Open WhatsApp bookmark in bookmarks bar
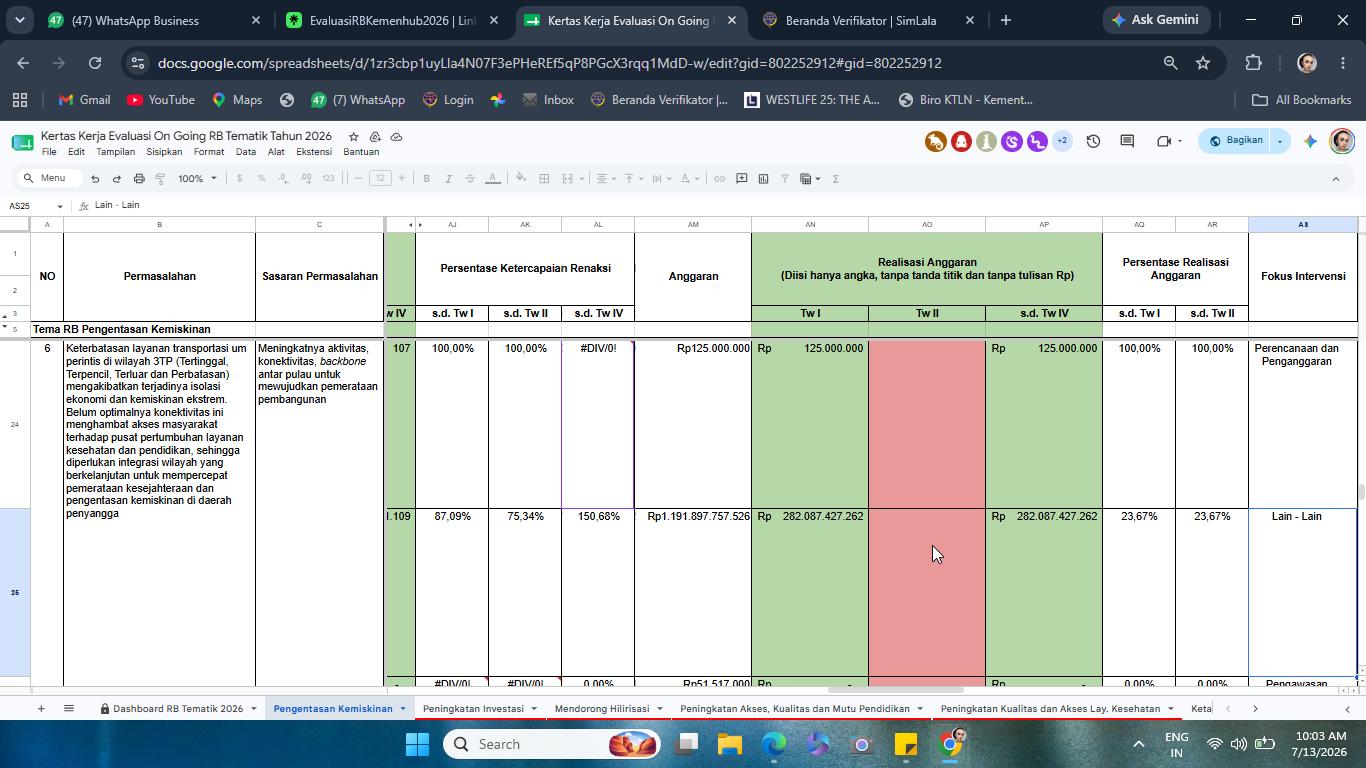 tap(357, 100)
